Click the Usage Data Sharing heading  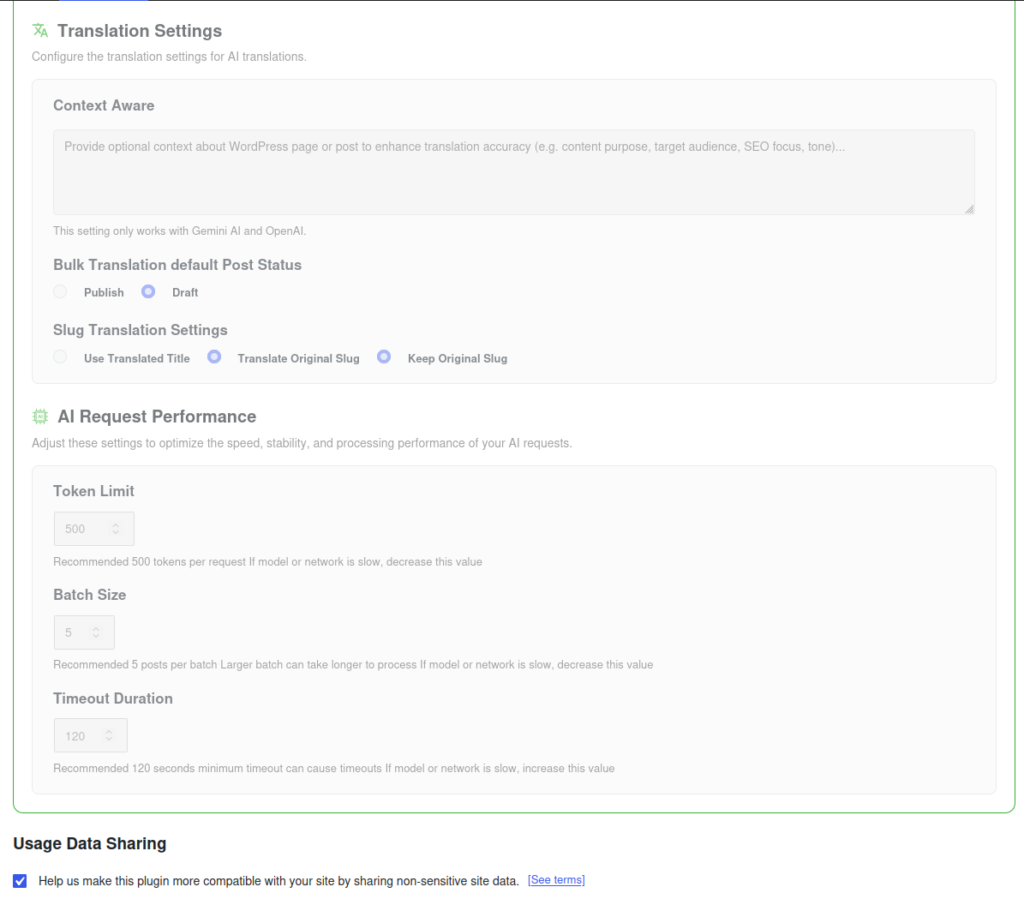89,844
